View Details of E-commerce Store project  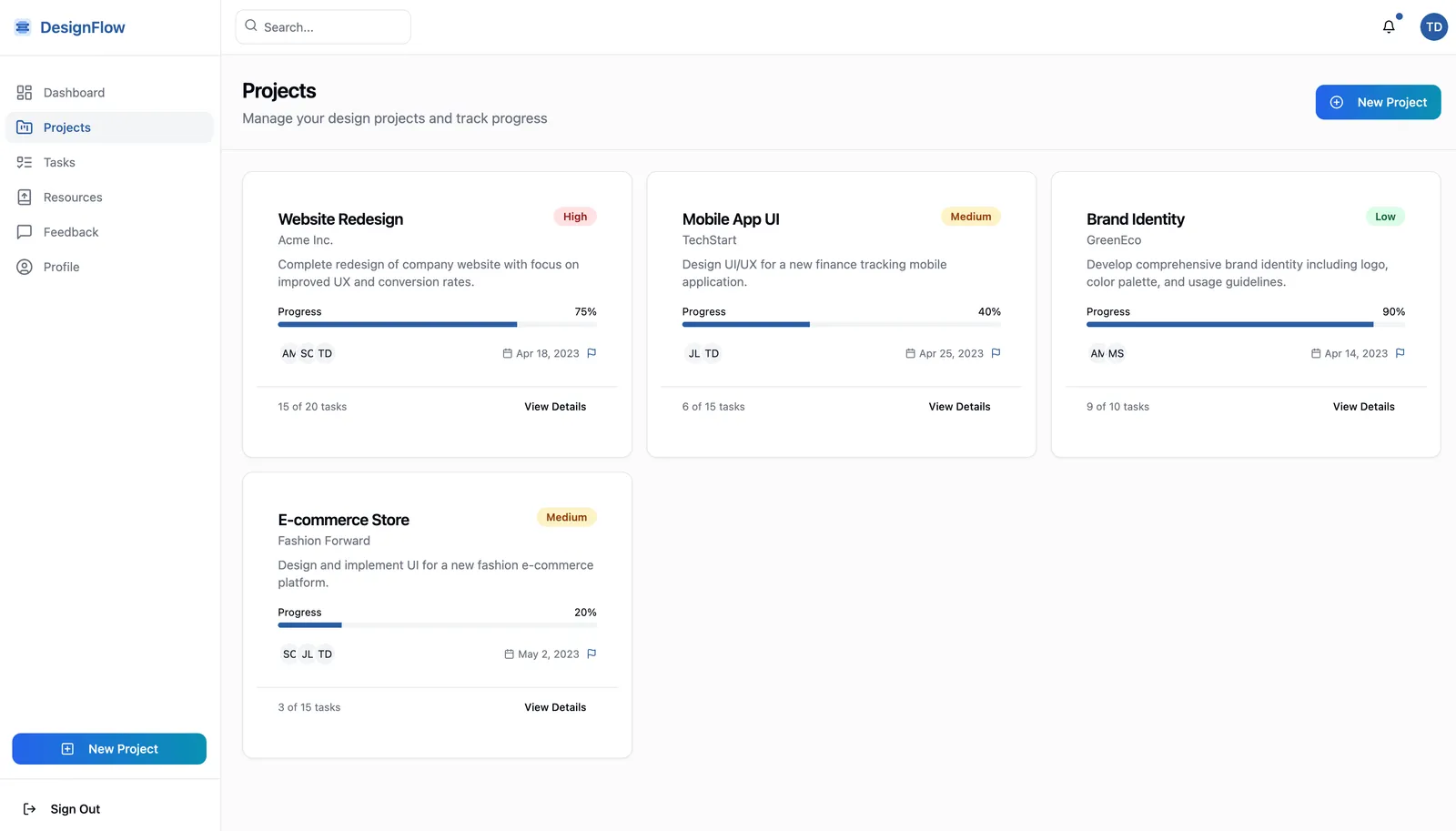[555, 707]
